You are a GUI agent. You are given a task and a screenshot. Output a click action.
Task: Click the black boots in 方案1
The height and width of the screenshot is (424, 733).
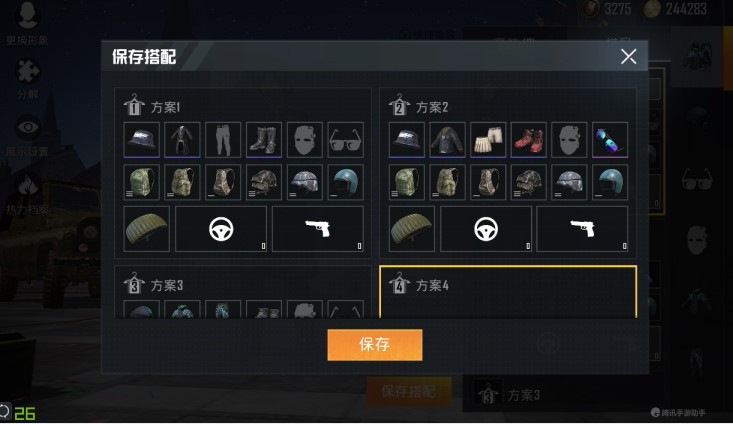pos(264,140)
